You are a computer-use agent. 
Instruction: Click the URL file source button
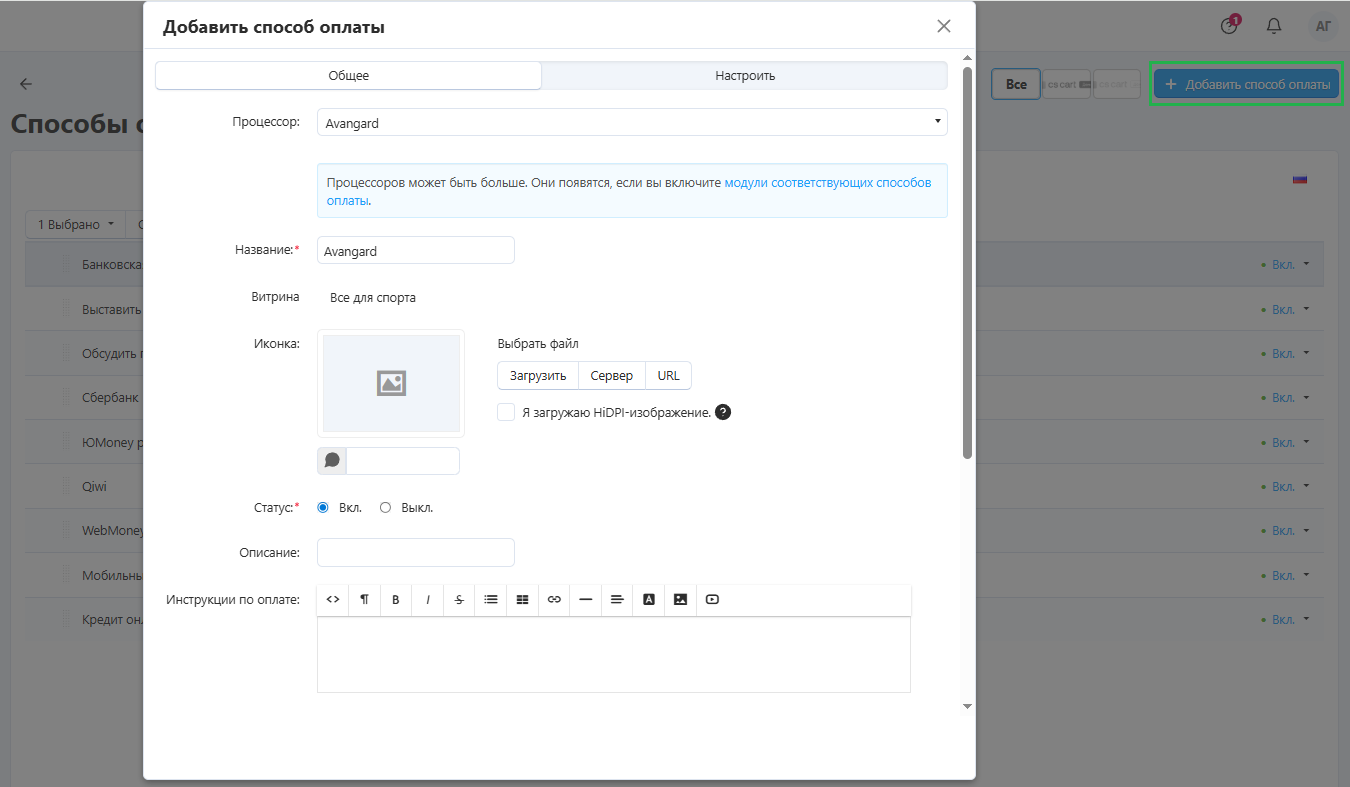[669, 376]
